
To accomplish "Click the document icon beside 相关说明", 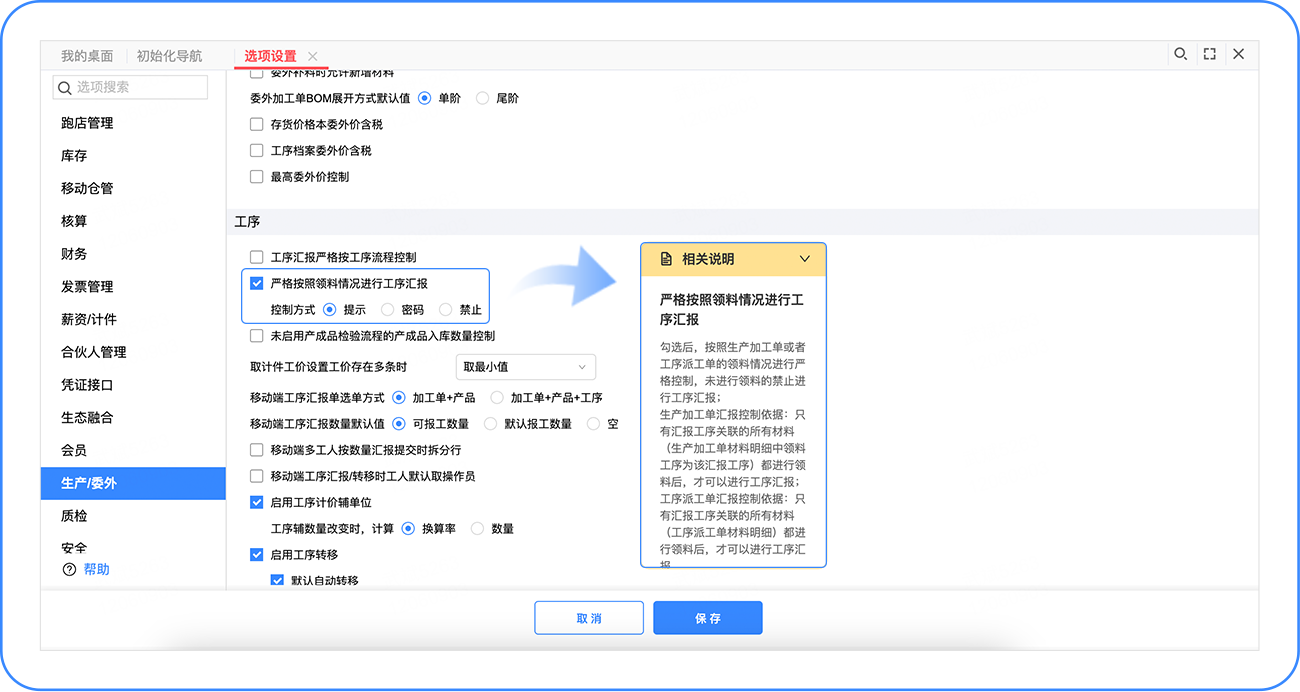I will click(667, 259).
